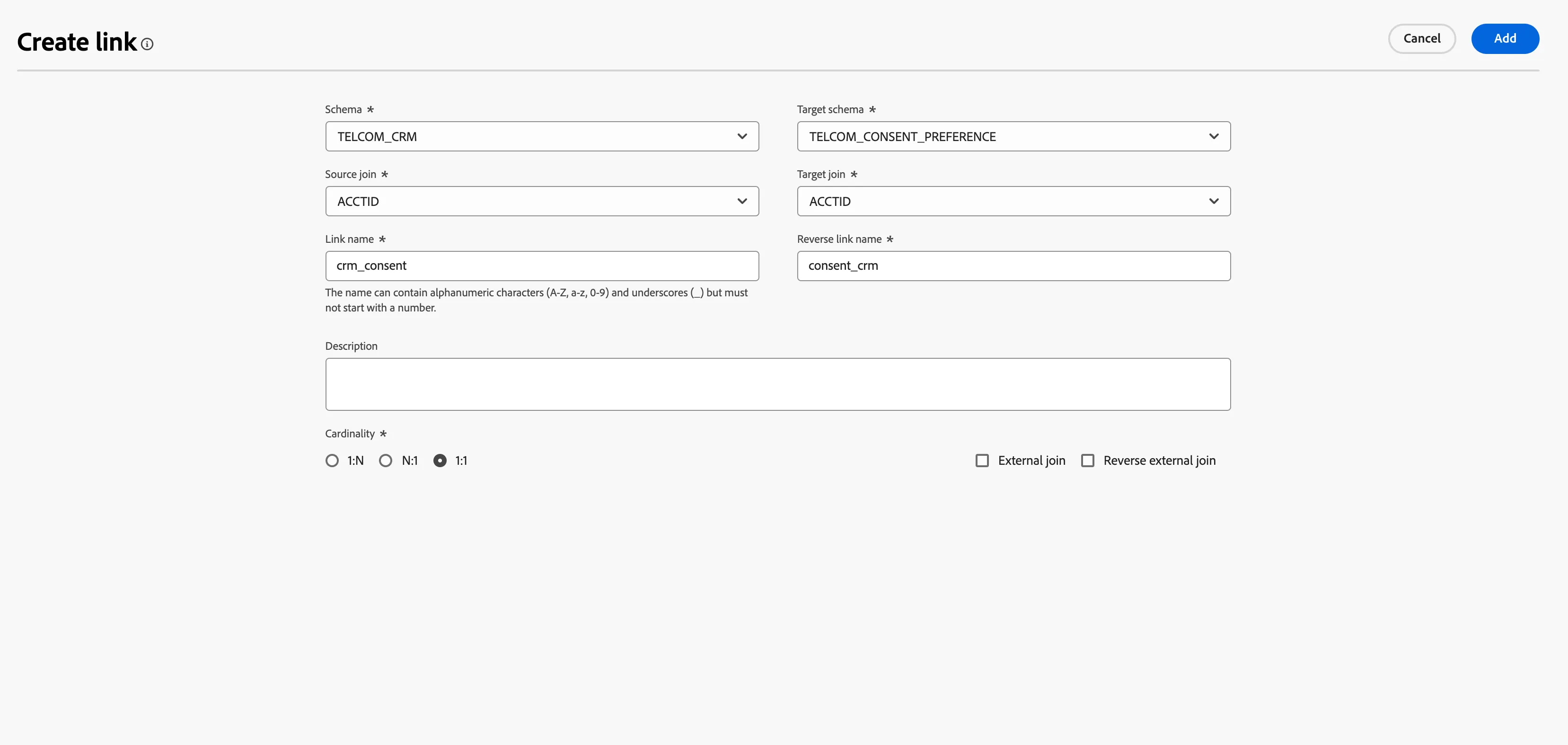Open the Schema dropdown showing TELCOM_CRM

click(x=542, y=136)
